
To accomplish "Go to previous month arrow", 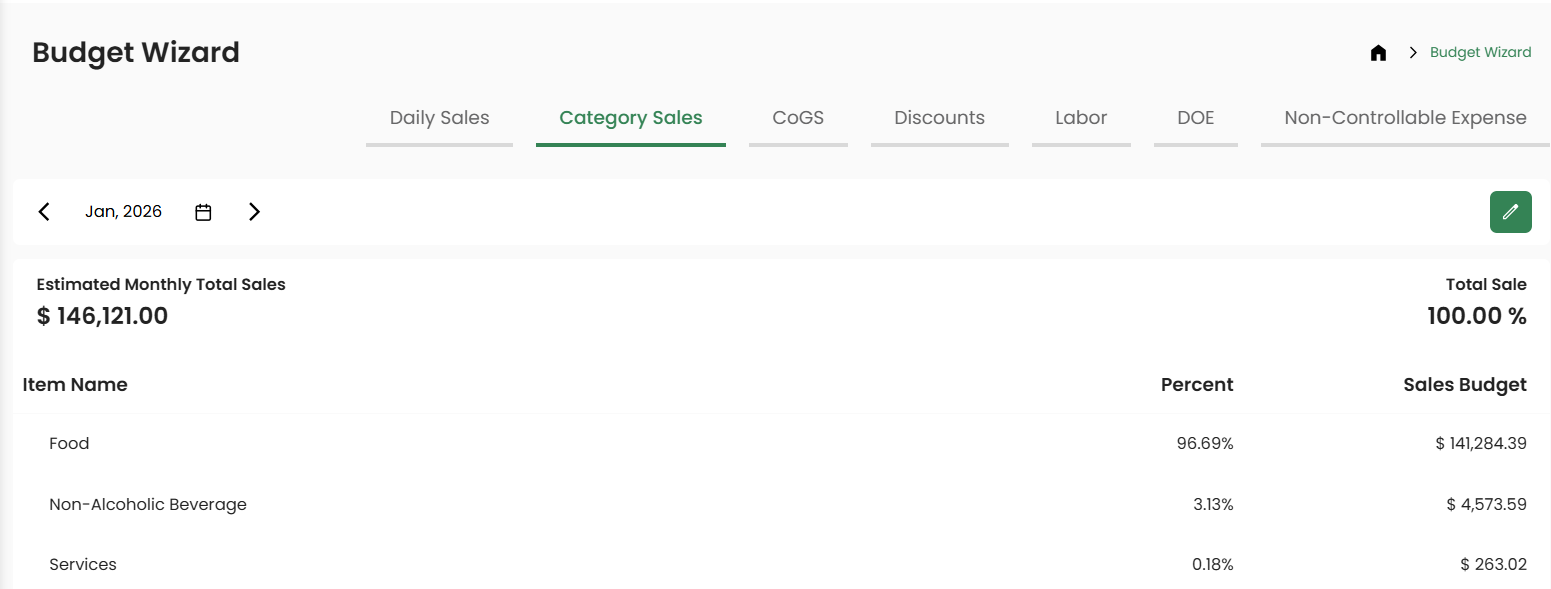I will click(44, 212).
